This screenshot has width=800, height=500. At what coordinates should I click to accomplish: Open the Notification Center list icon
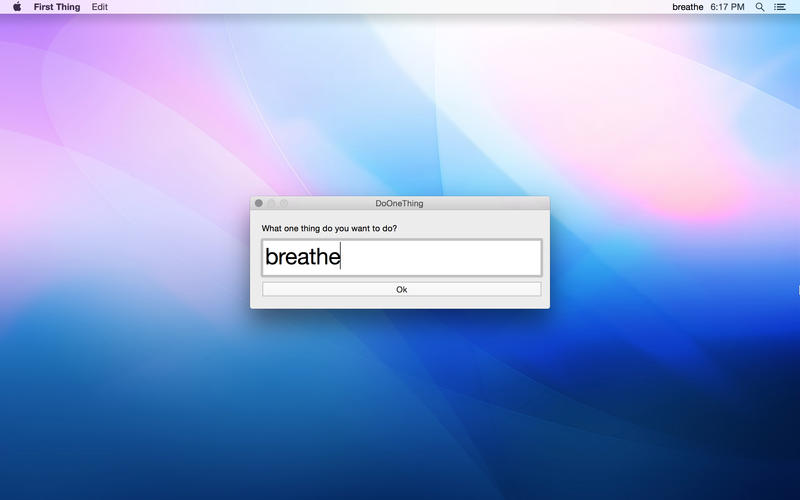[x=780, y=7]
